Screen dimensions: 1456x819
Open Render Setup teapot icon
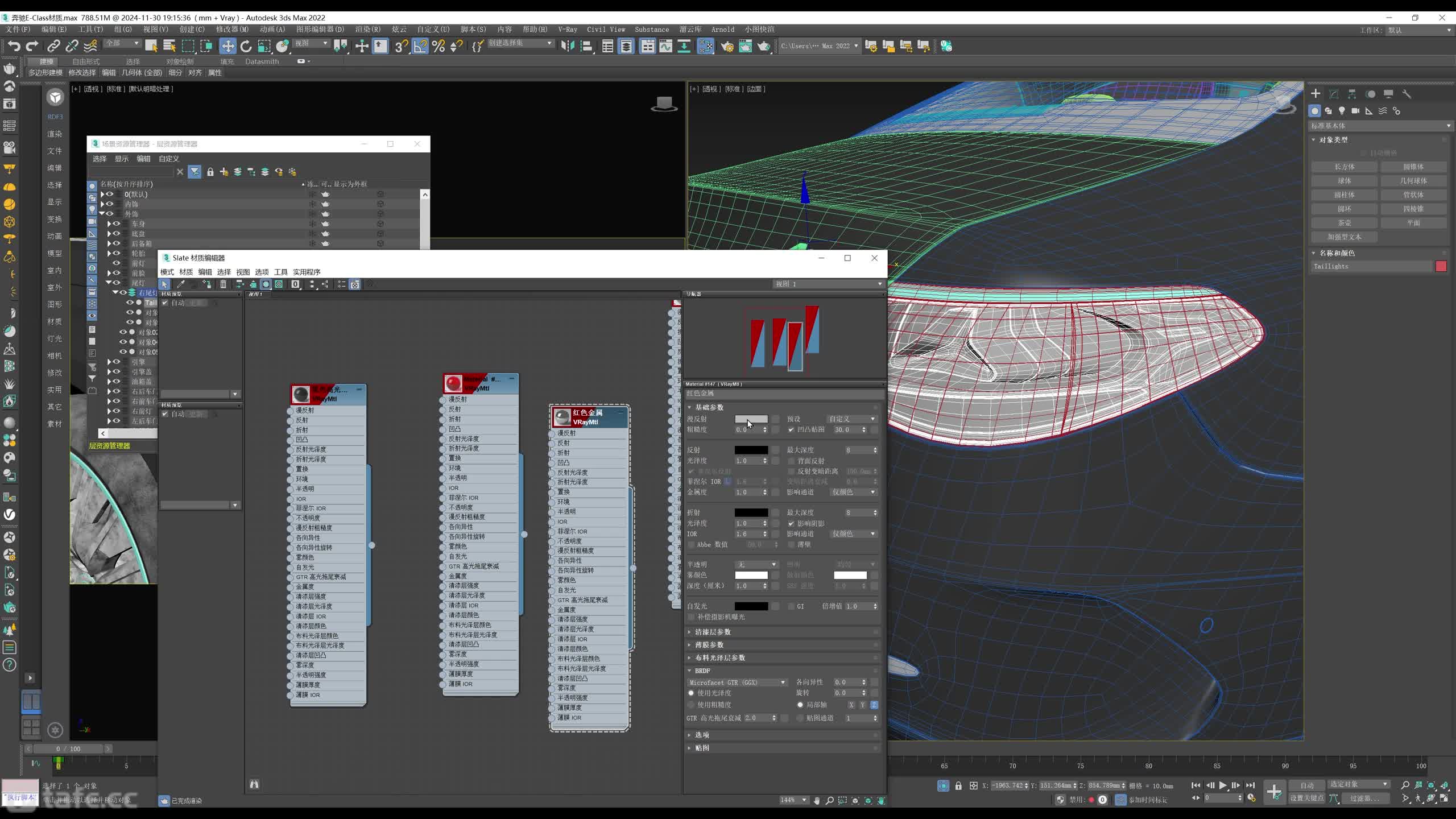pos(727,46)
